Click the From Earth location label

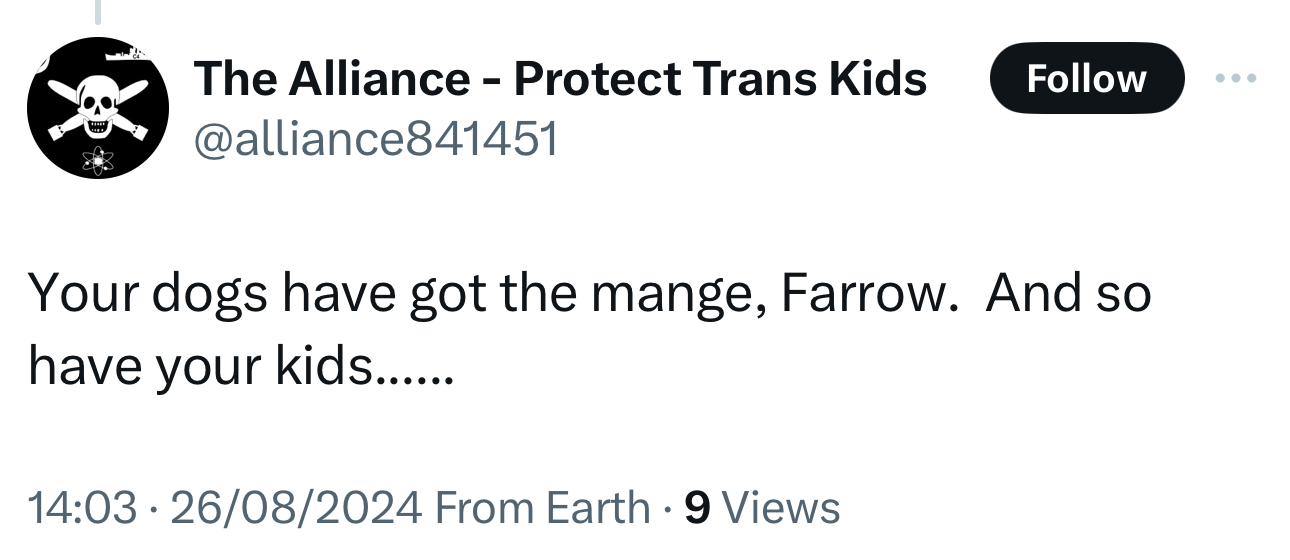[542, 507]
